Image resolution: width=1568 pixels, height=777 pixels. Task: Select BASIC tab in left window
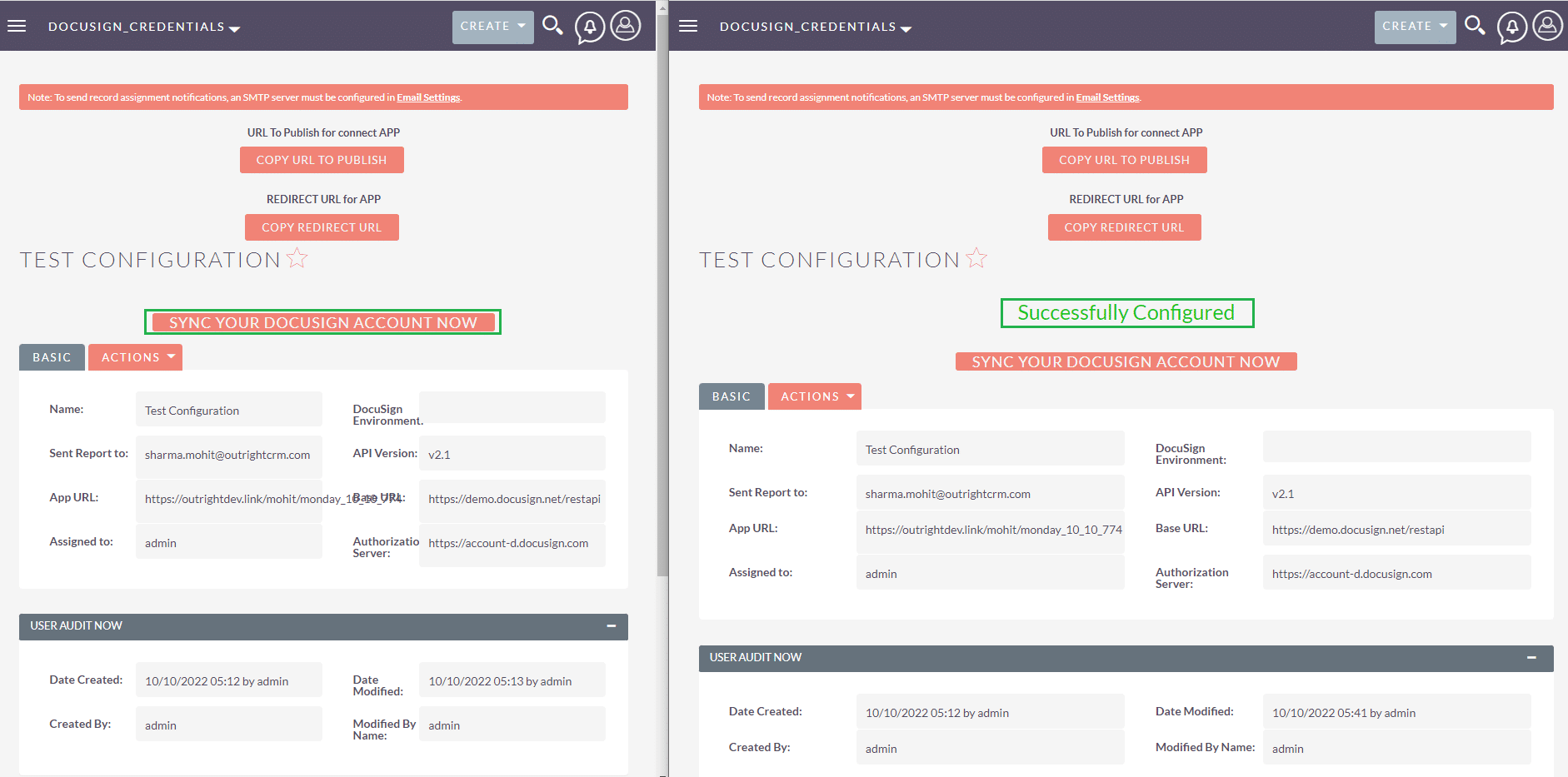coord(52,357)
